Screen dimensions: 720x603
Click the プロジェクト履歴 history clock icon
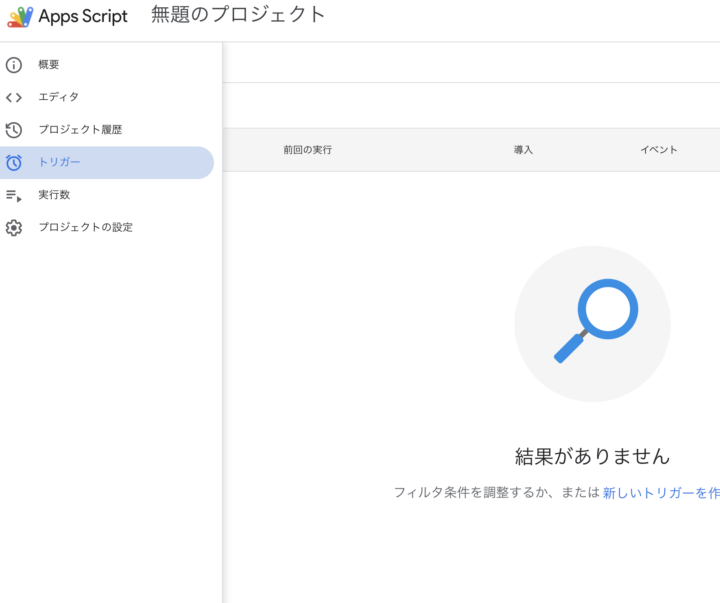tap(14, 130)
